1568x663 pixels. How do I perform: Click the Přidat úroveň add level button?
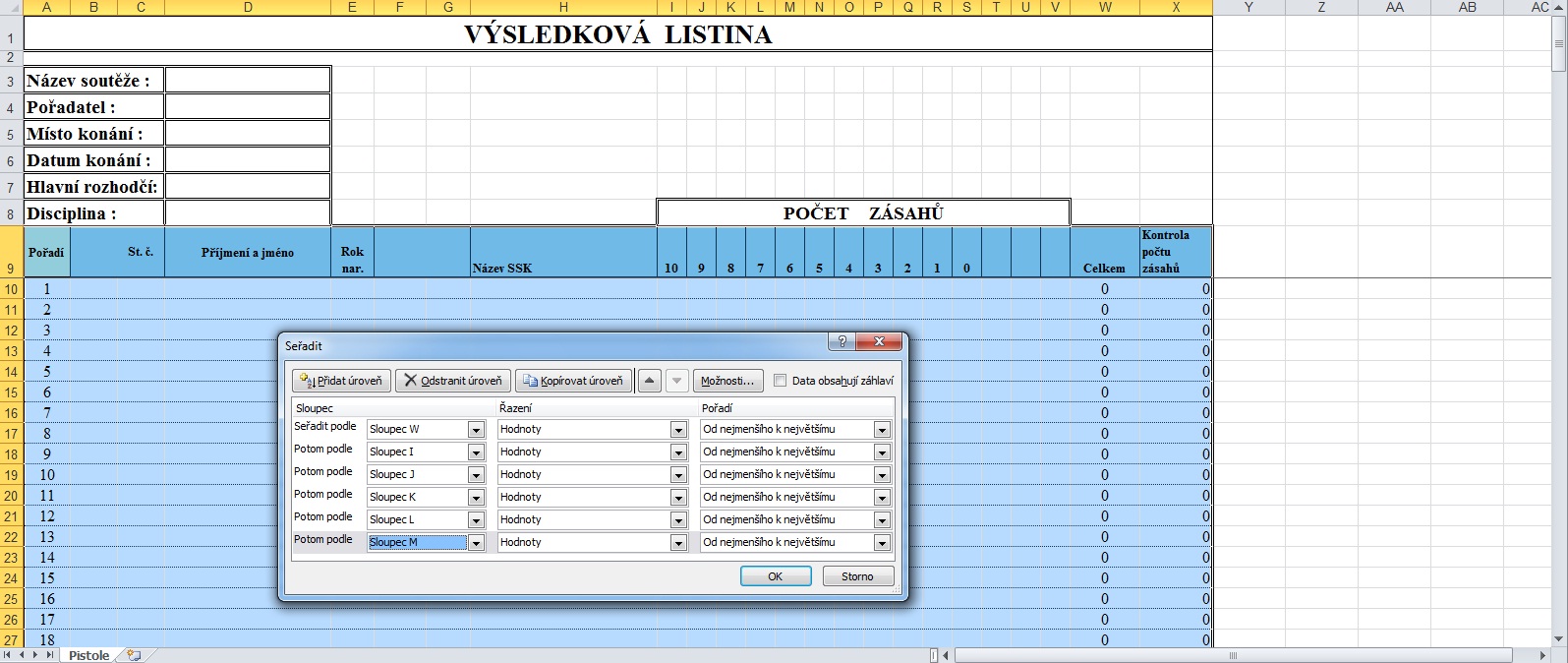pos(341,381)
